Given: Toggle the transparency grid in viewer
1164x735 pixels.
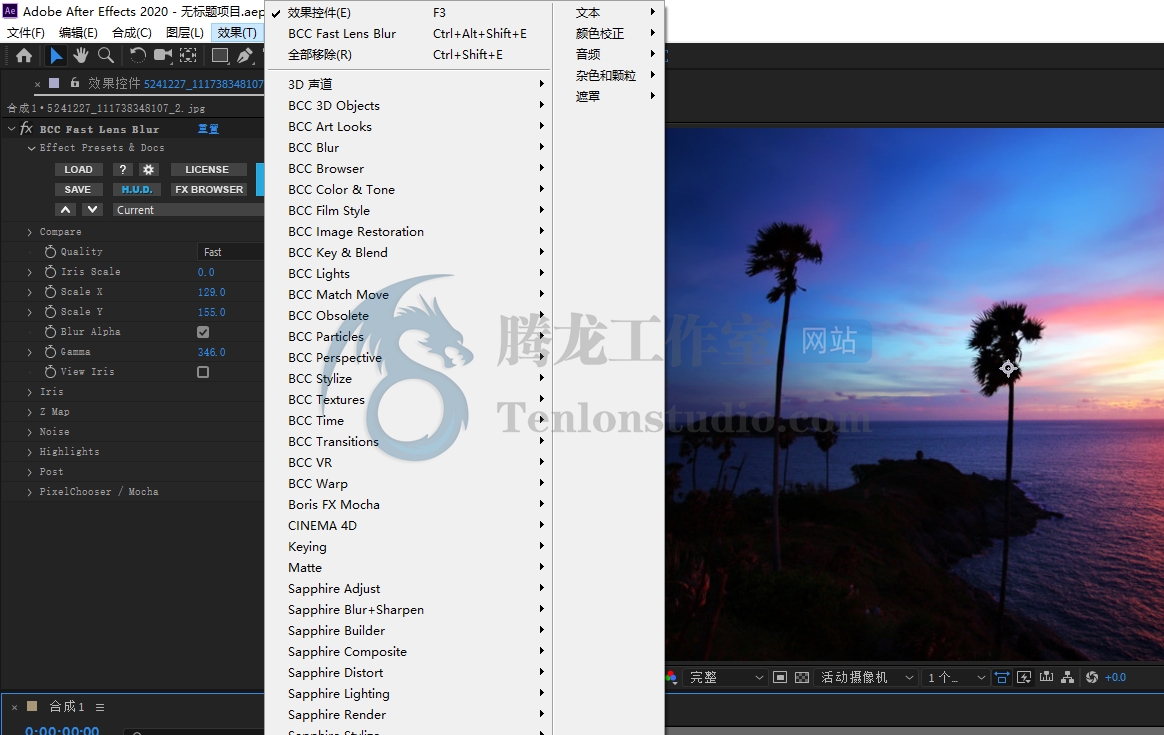Looking at the screenshot, I should pos(802,677).
